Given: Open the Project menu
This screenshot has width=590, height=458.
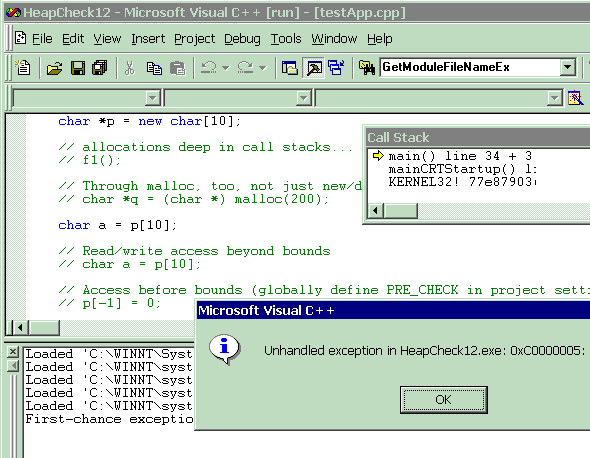Looking at the screenshot, I should pyautogui.click(x=195, y=39).
